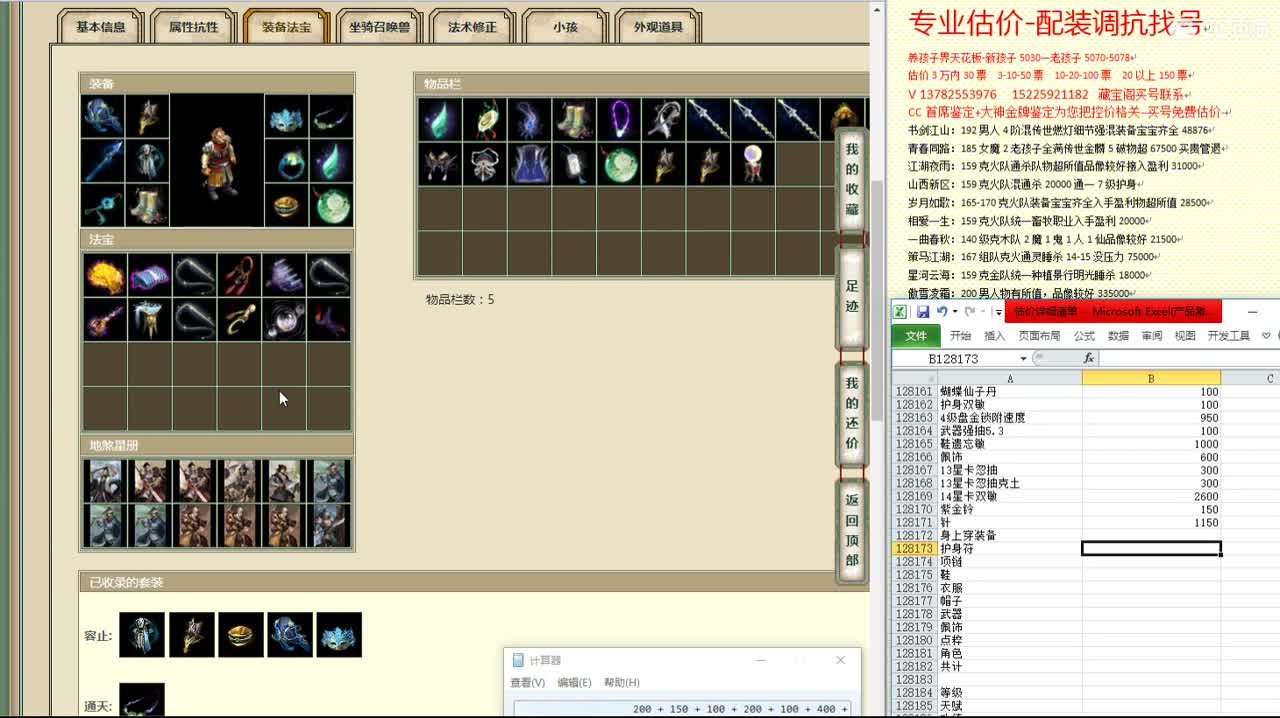Click the lute-shaped treasure in 法宝
1280x718 pixels.
[x=105, y=320]
